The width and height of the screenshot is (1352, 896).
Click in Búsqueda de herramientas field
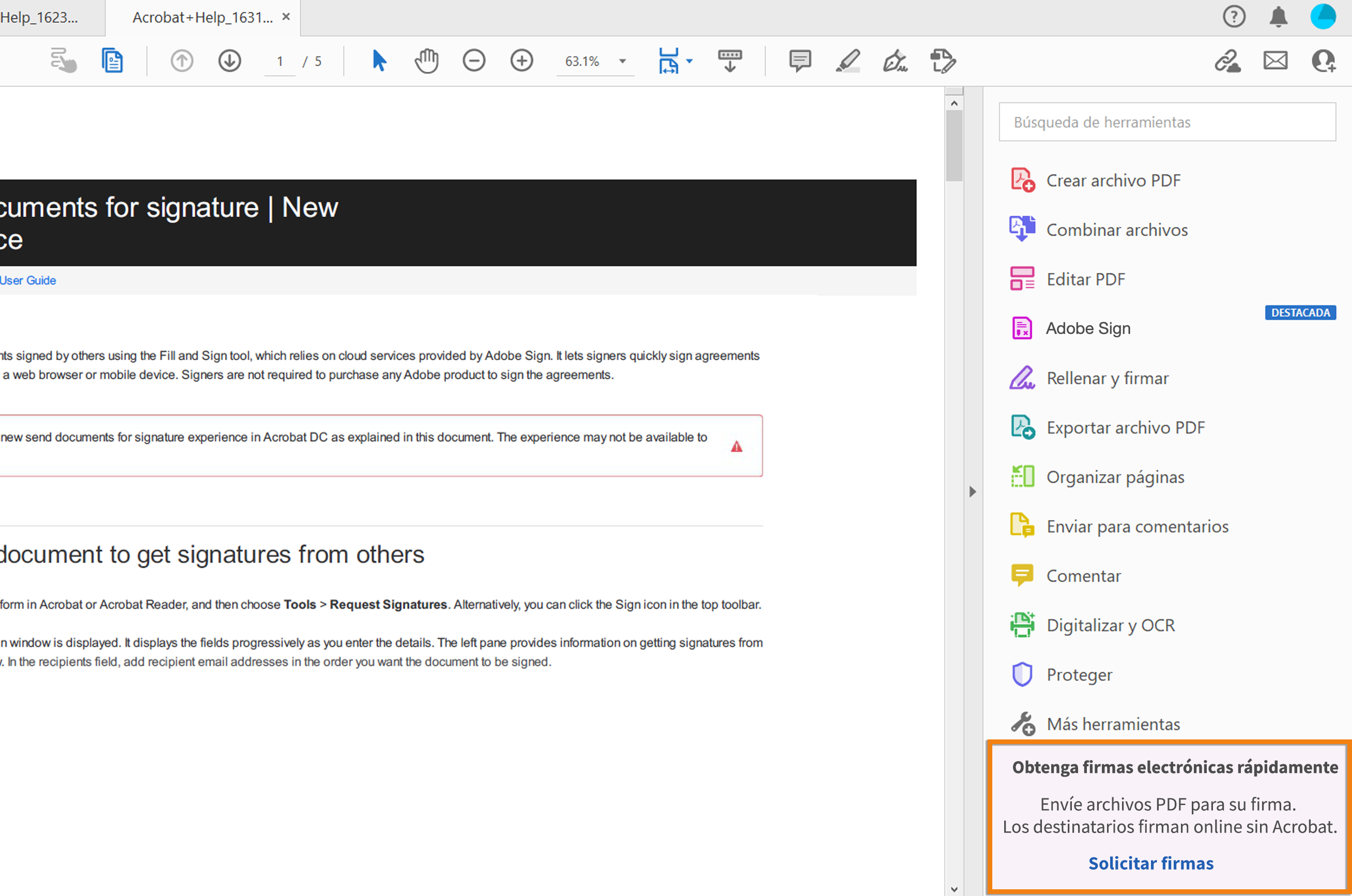click(1166, 122)
